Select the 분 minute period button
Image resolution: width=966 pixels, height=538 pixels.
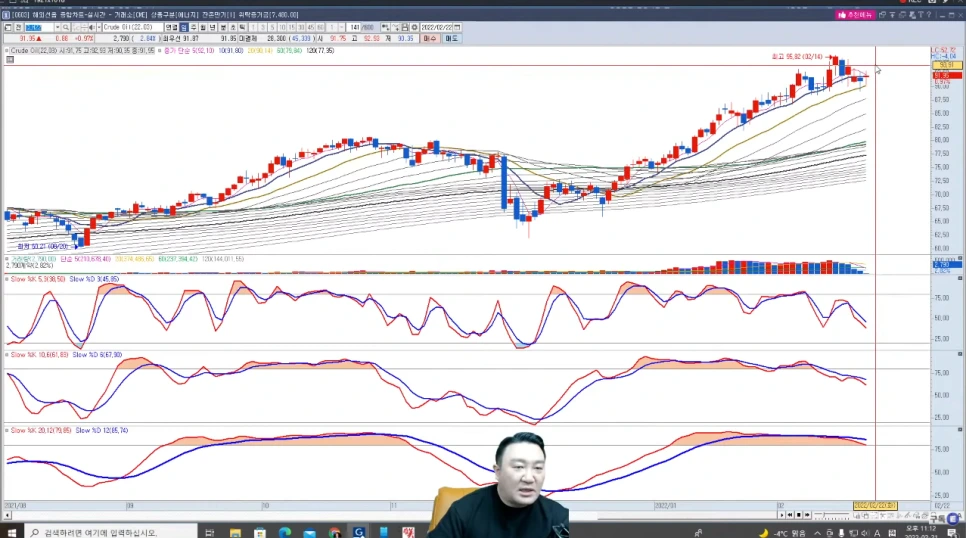pyautogui.click(x=223, y=28)
